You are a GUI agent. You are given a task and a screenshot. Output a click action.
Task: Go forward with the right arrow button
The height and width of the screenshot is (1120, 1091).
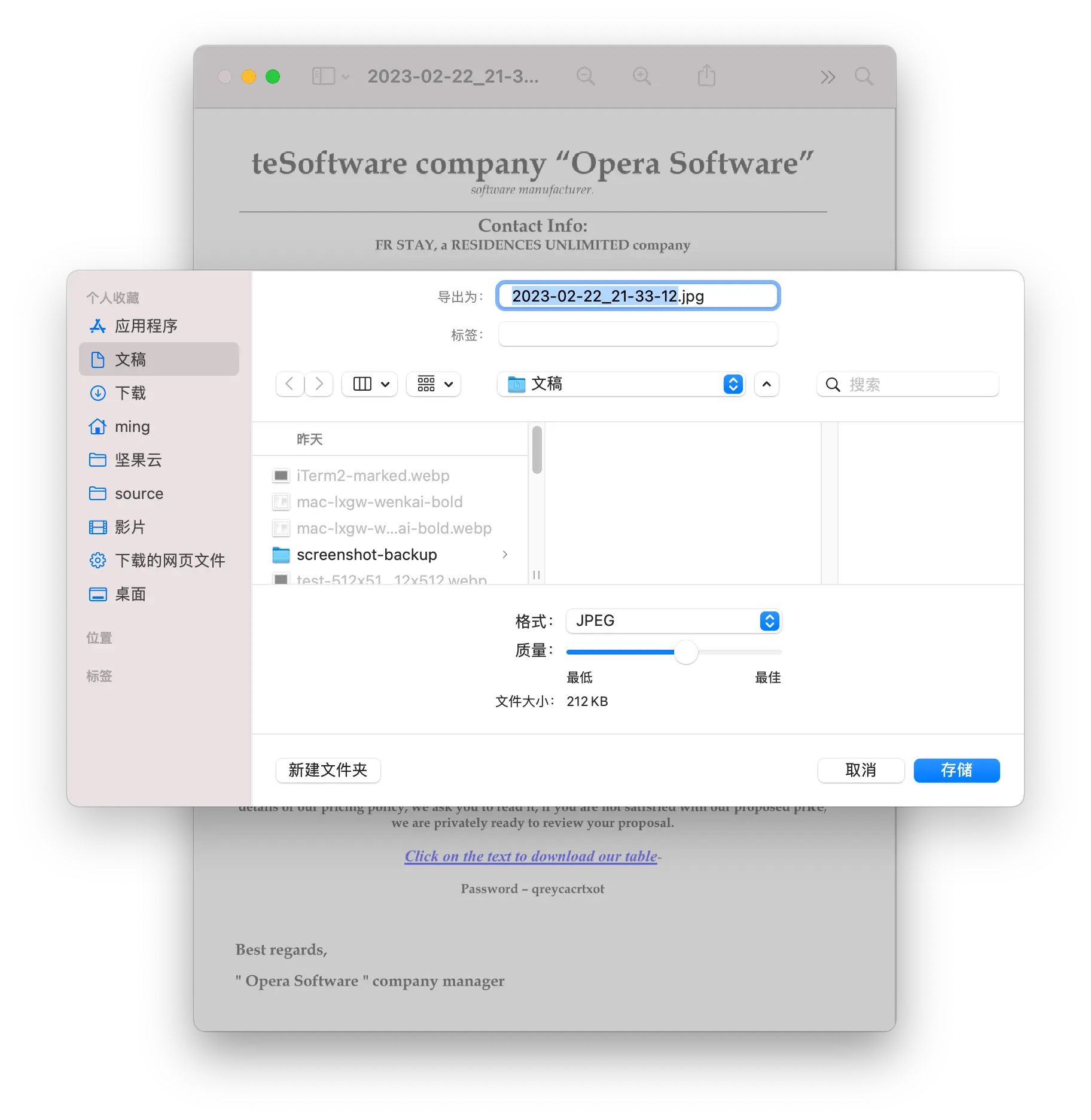319,384
